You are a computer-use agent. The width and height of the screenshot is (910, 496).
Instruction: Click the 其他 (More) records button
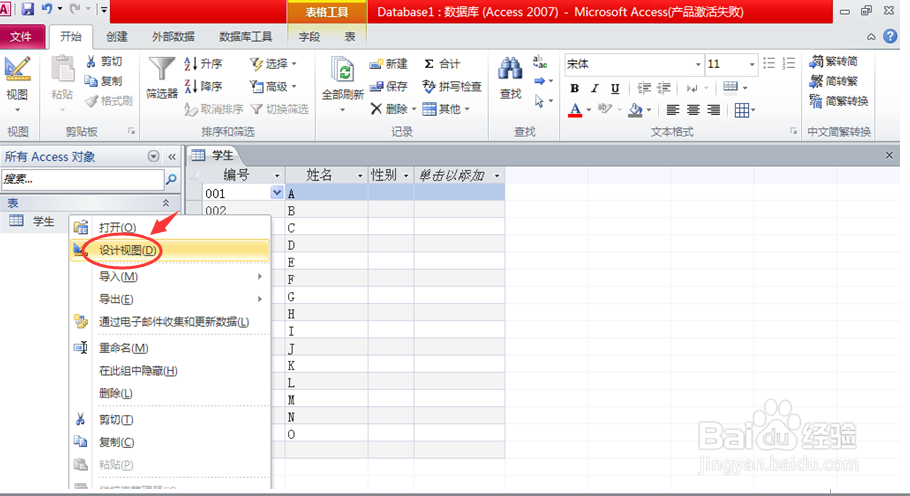[446, 109]
